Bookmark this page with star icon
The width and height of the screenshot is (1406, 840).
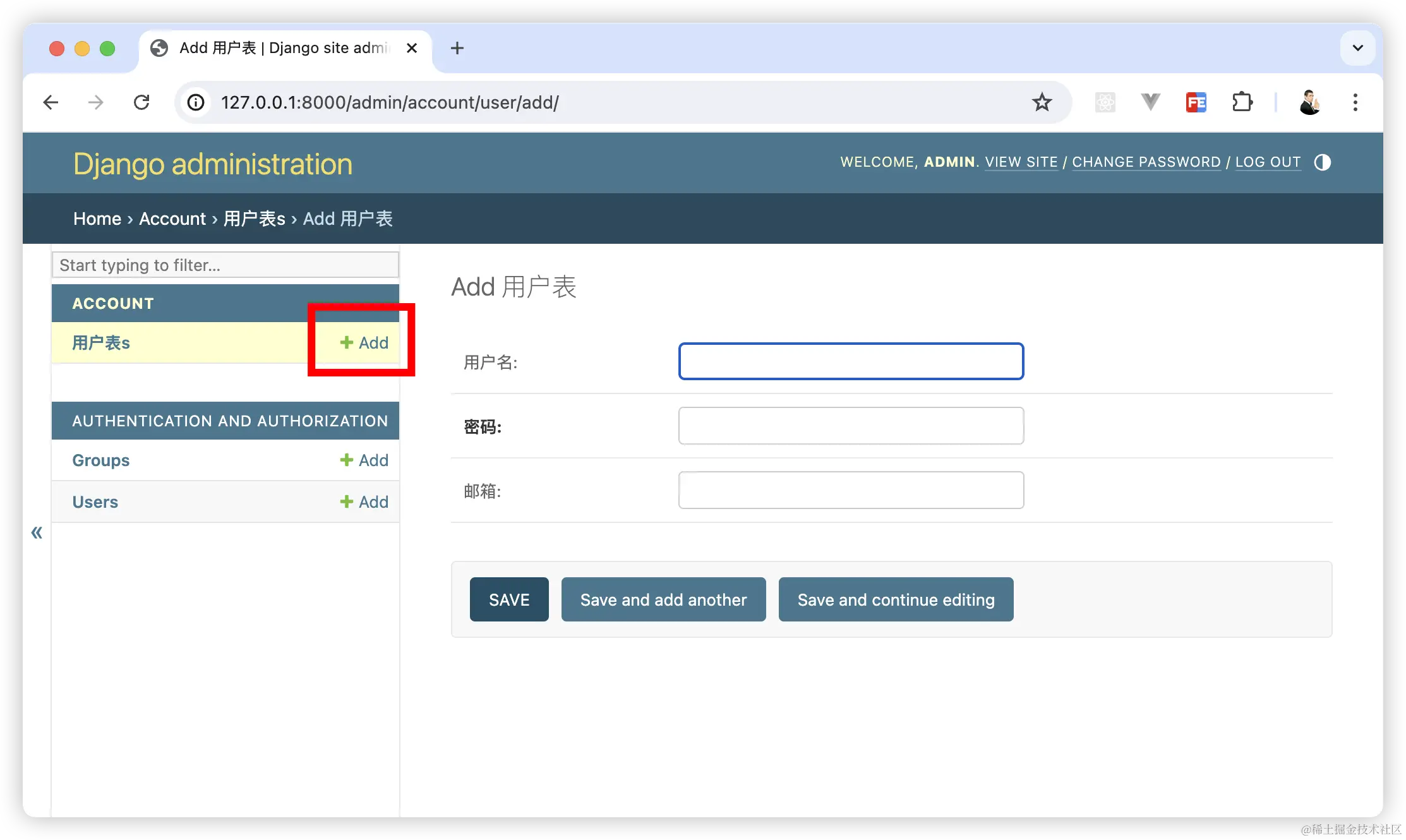1042,102
